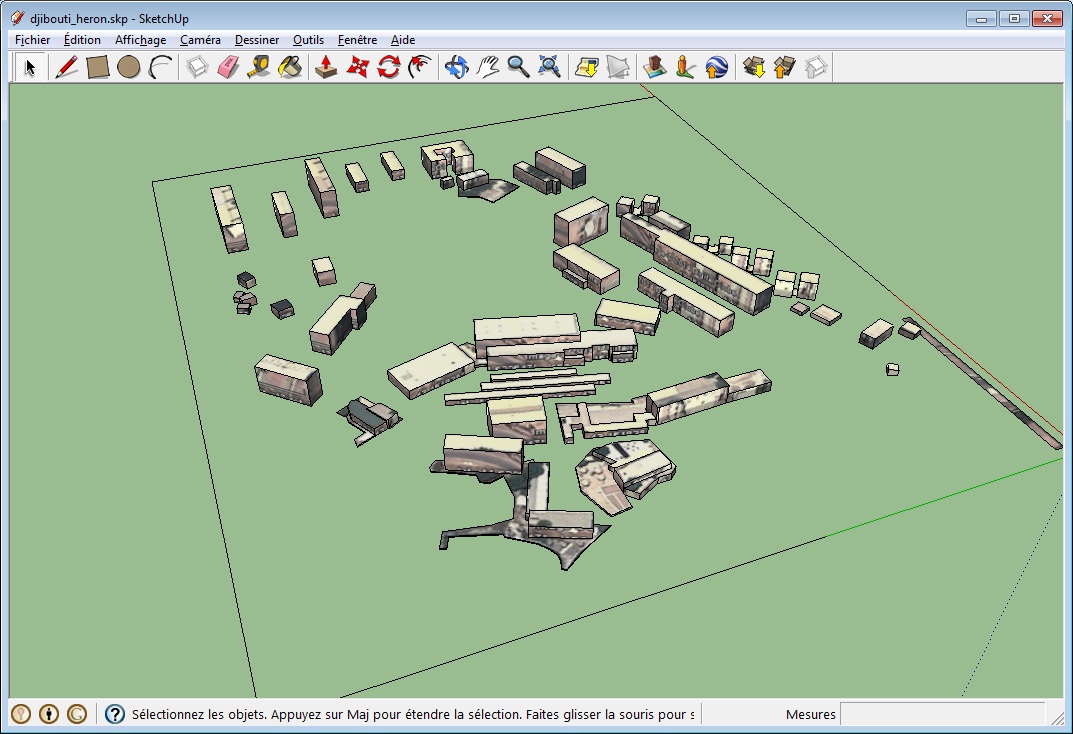Click the Photo Textures icon
Screen dimensions: 1073x734
(685, 67)
